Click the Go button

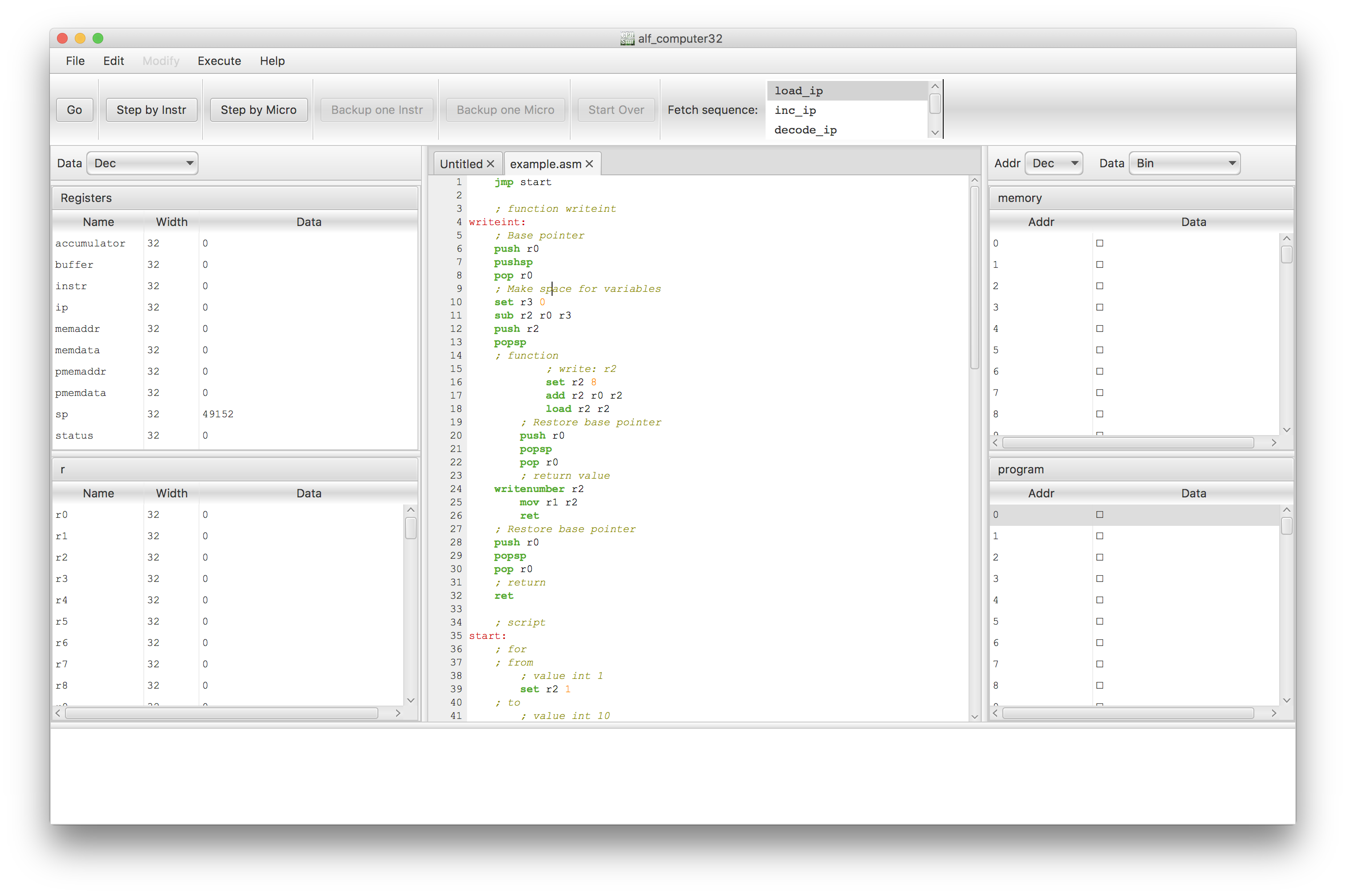point(74,110)
